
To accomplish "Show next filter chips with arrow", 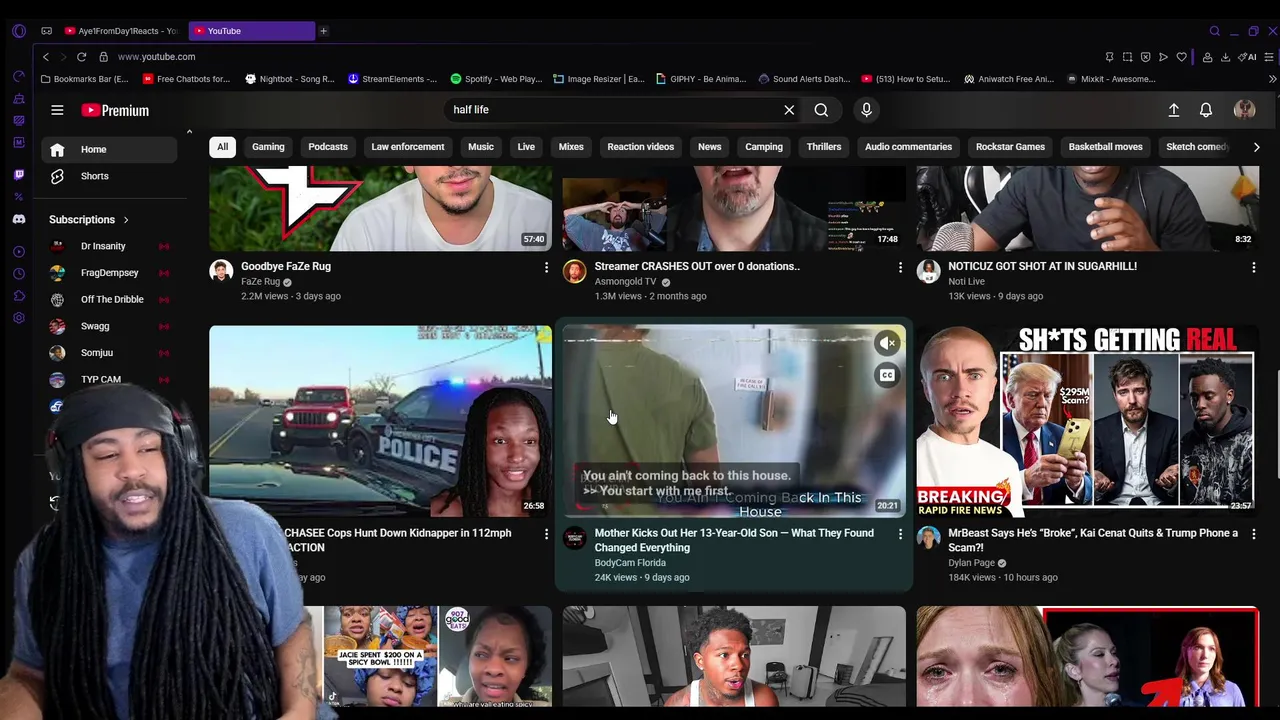I will (1256, 147).
